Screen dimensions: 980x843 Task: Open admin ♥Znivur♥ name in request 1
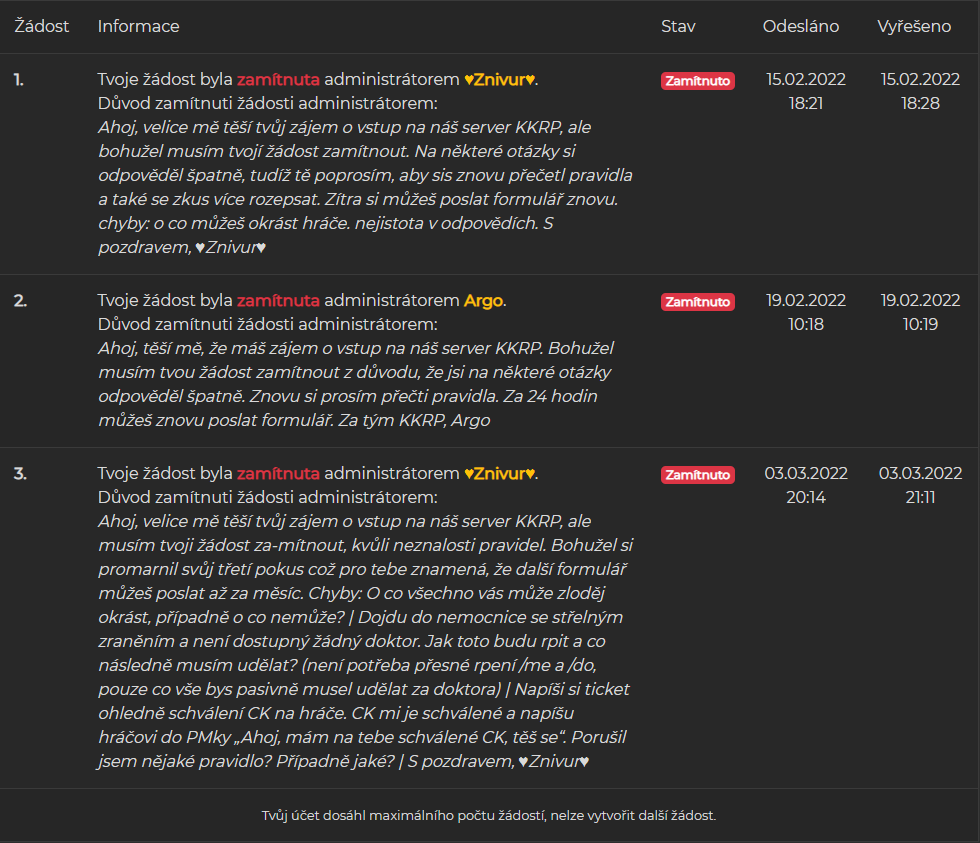coord(500,80)
